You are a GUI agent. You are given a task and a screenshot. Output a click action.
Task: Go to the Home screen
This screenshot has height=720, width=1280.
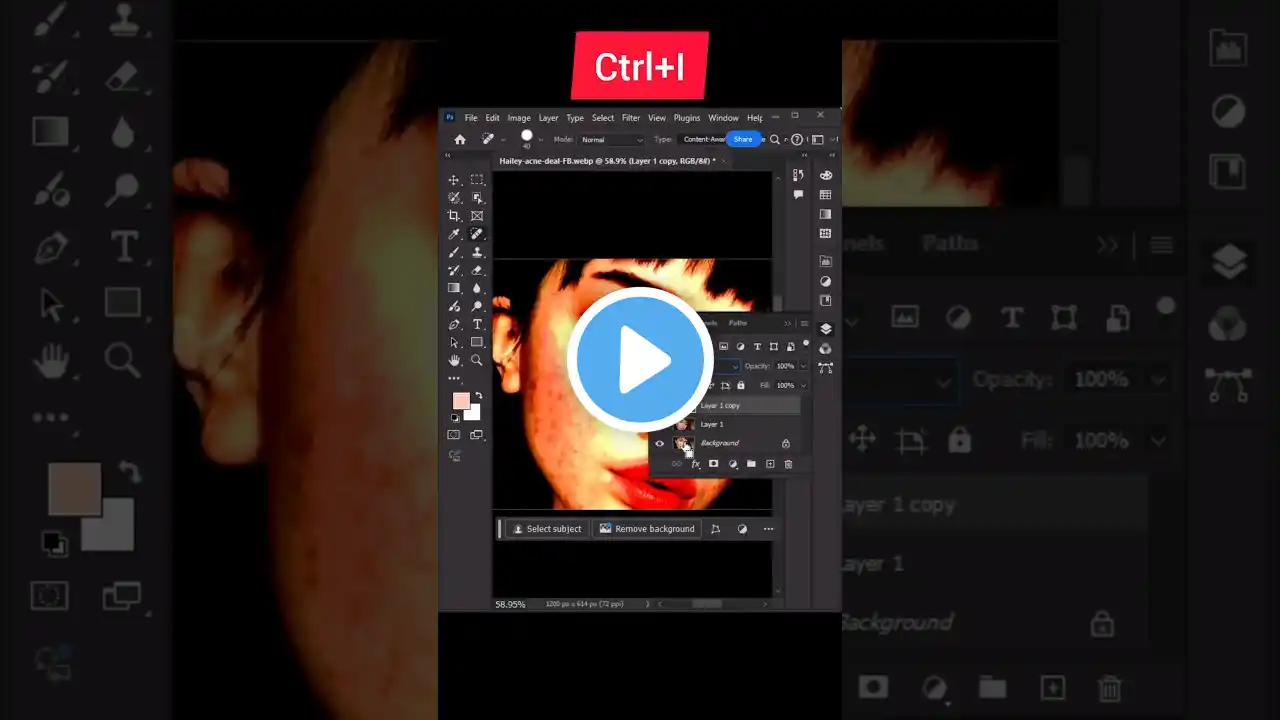460,139
